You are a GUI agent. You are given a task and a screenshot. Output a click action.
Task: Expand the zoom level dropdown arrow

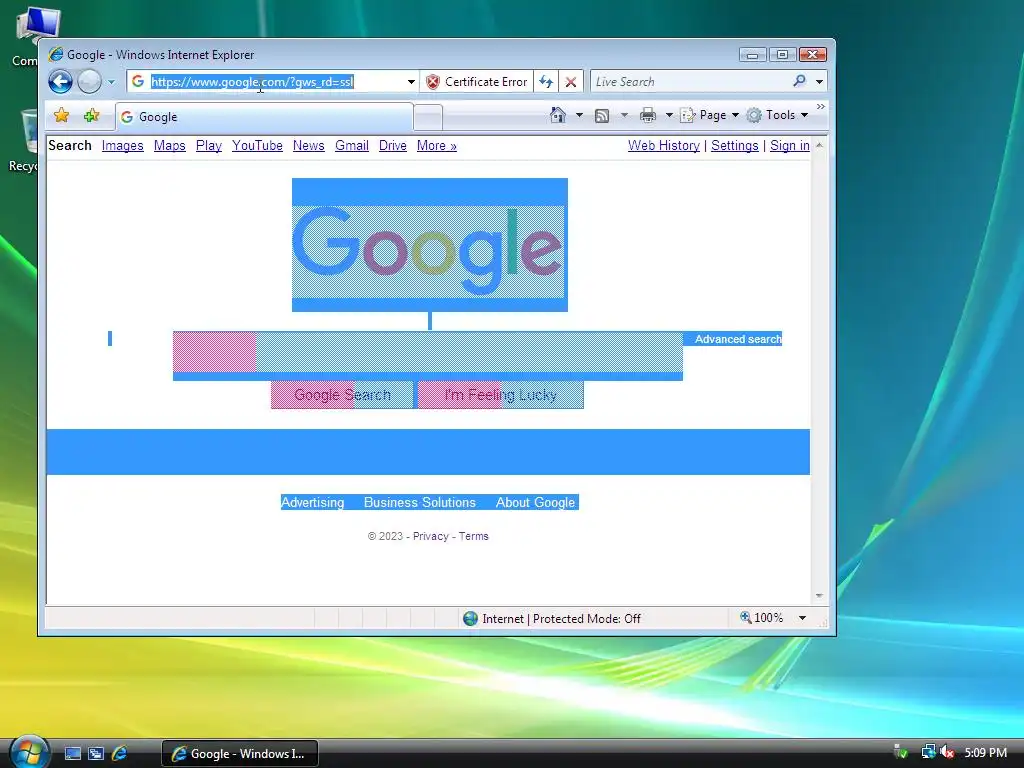click(x=802, y=618)
